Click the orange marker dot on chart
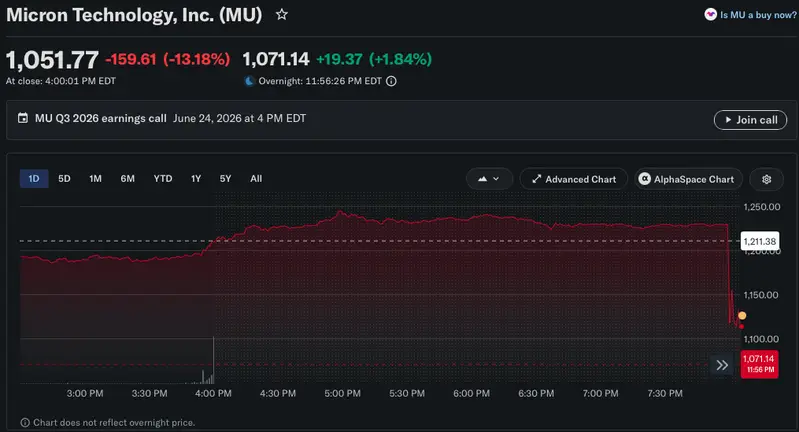The width and height of the screenshot is (799, 432). 742,315
